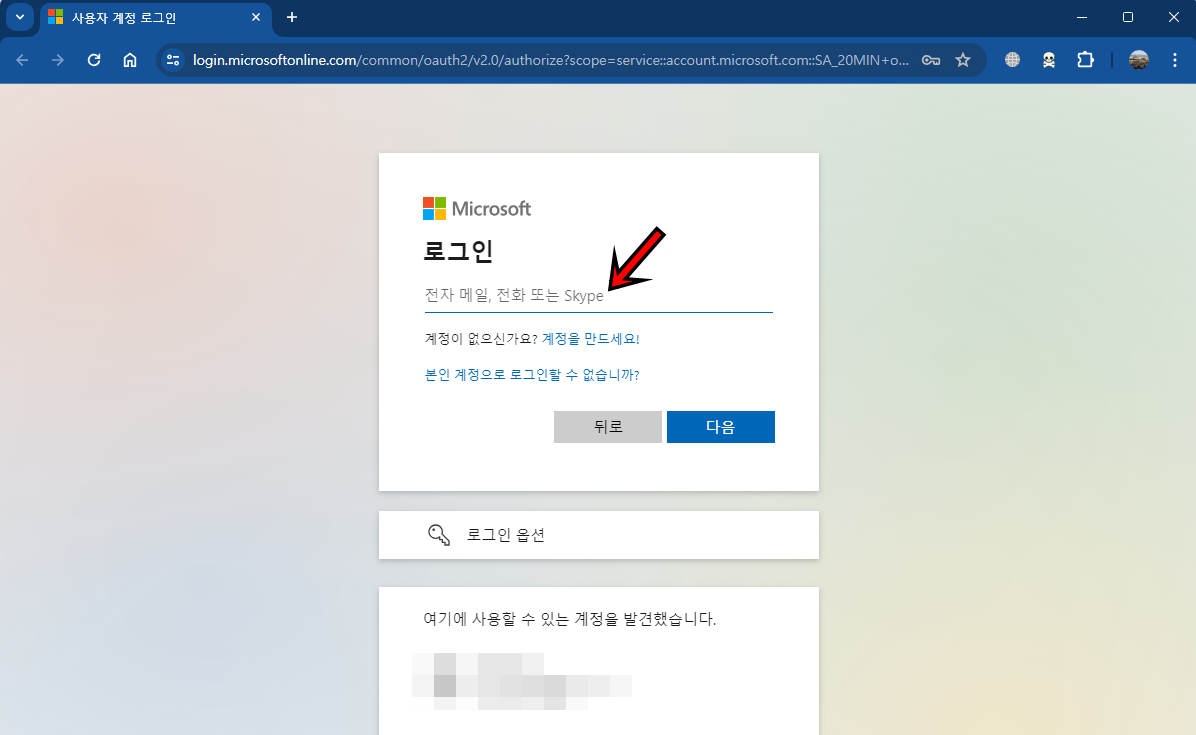Open a new browser tab
The image size is (1196, 735).
pyautogui.click(x=291, y=17)
